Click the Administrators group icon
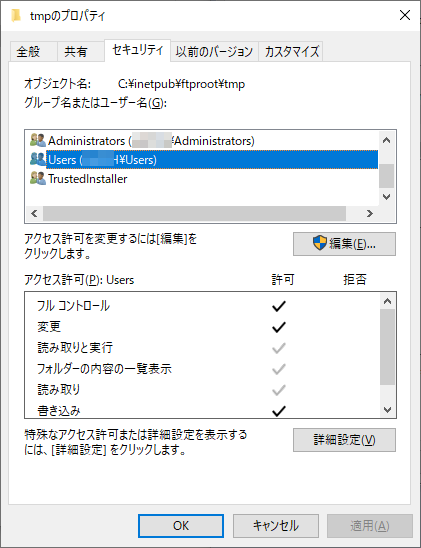The image size is (421, 548). click(38, 140)
